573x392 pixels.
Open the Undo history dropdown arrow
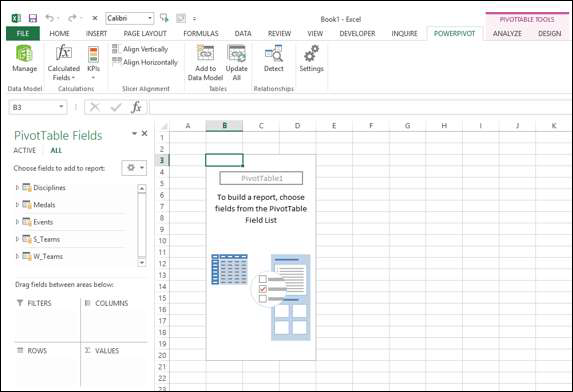(x=58, y=18)
